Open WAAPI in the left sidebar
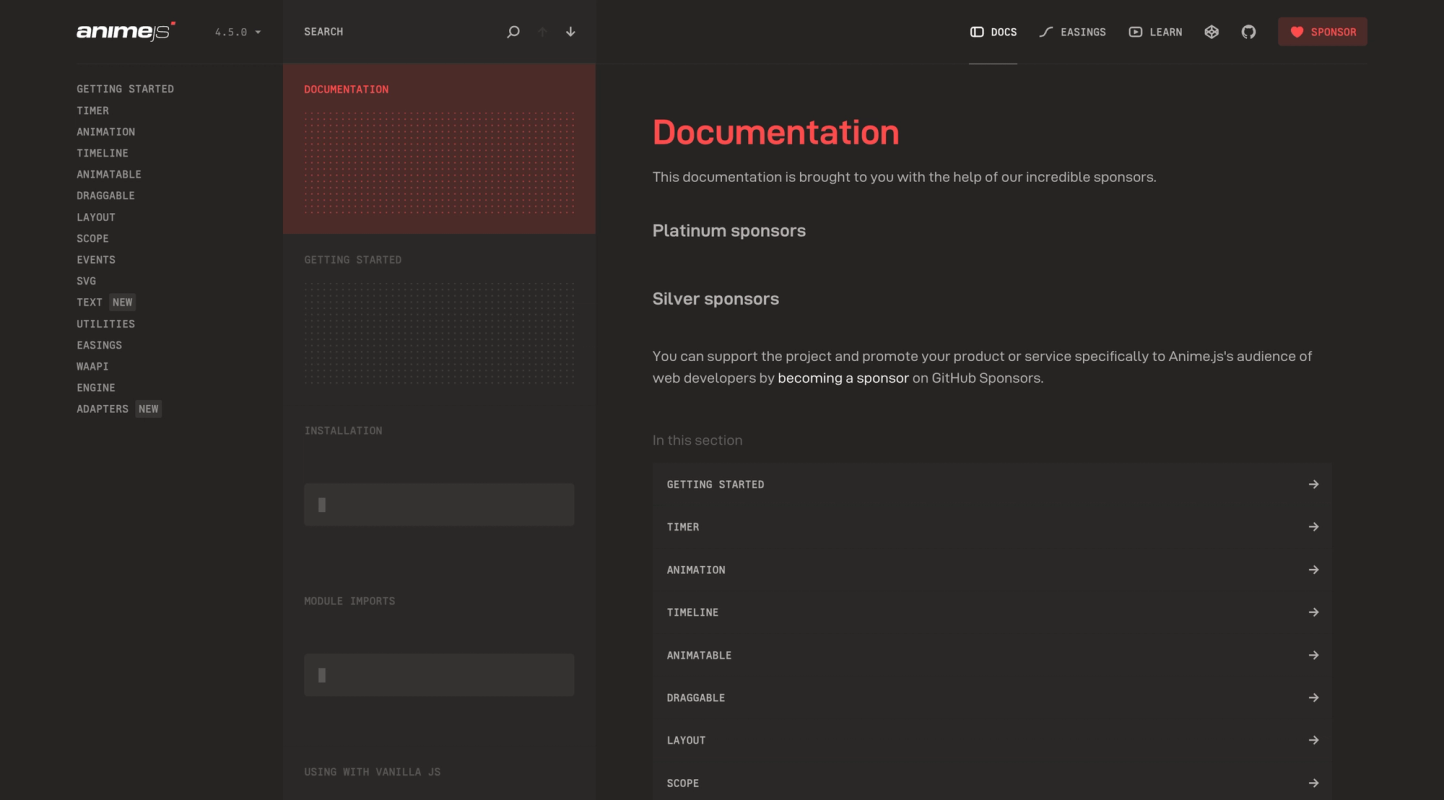The width and height of the screenshot is (1444, 800). pos(93,367)
